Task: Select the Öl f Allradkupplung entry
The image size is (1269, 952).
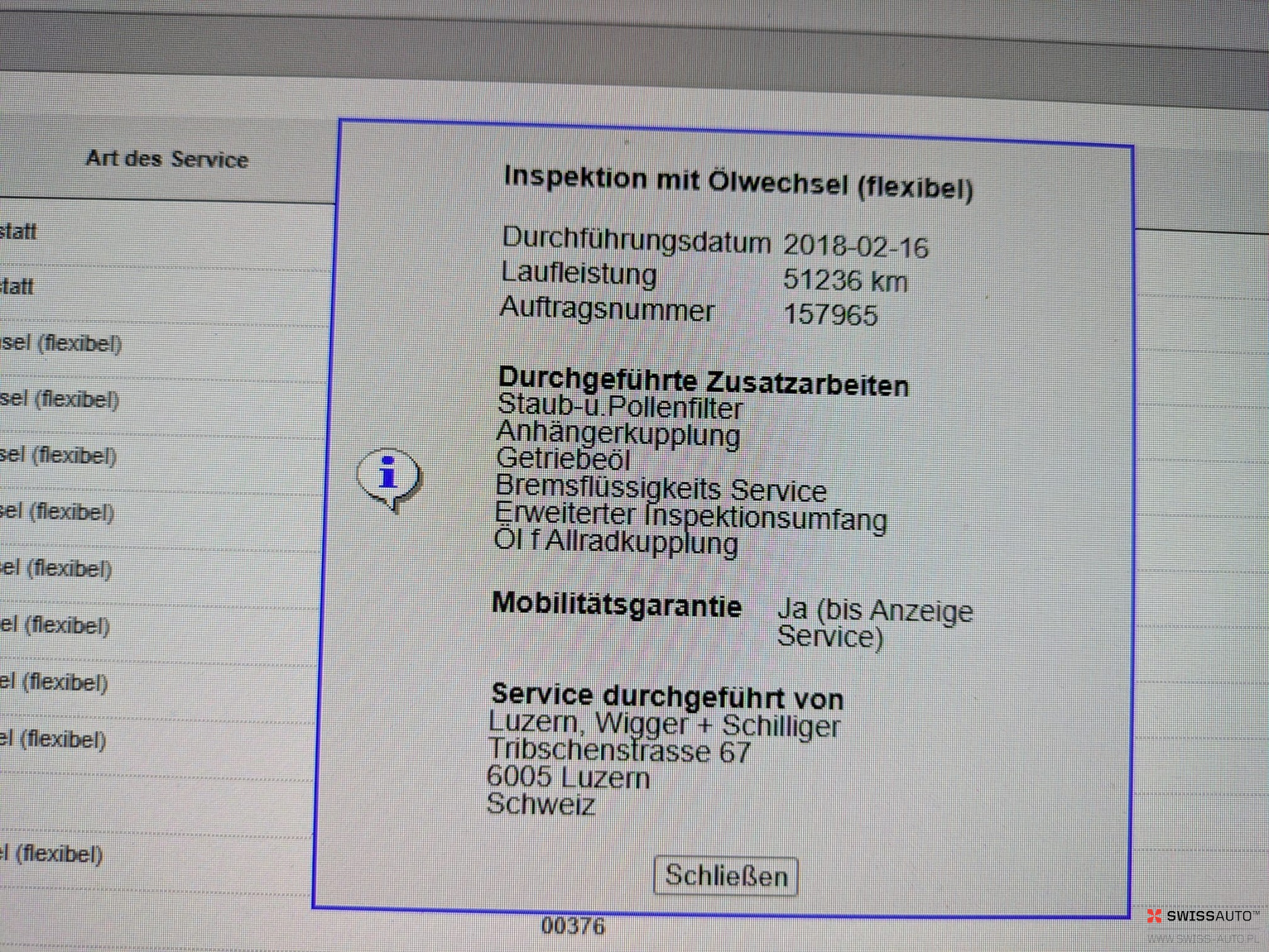Action: point(616,542)
